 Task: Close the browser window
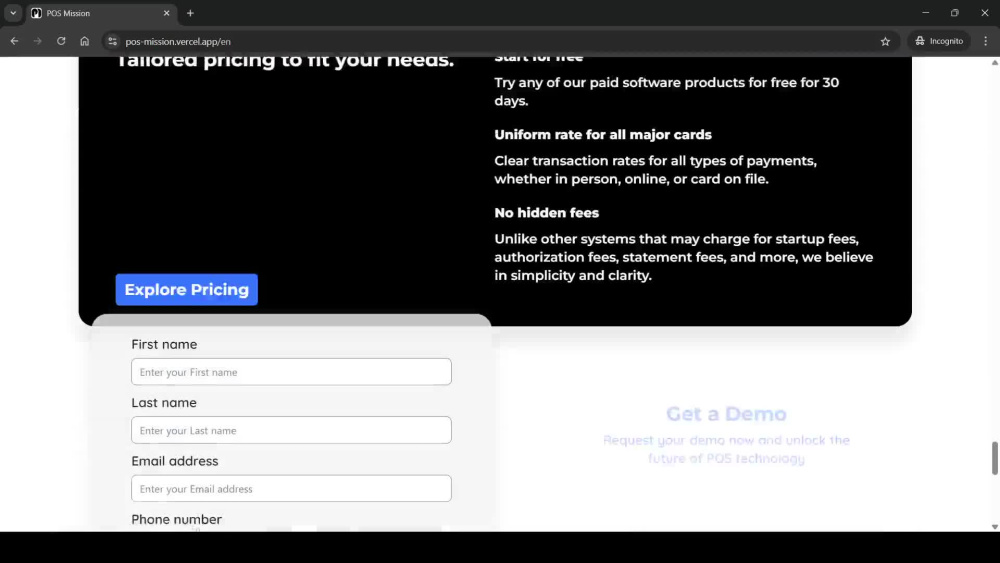pos(985,13)
